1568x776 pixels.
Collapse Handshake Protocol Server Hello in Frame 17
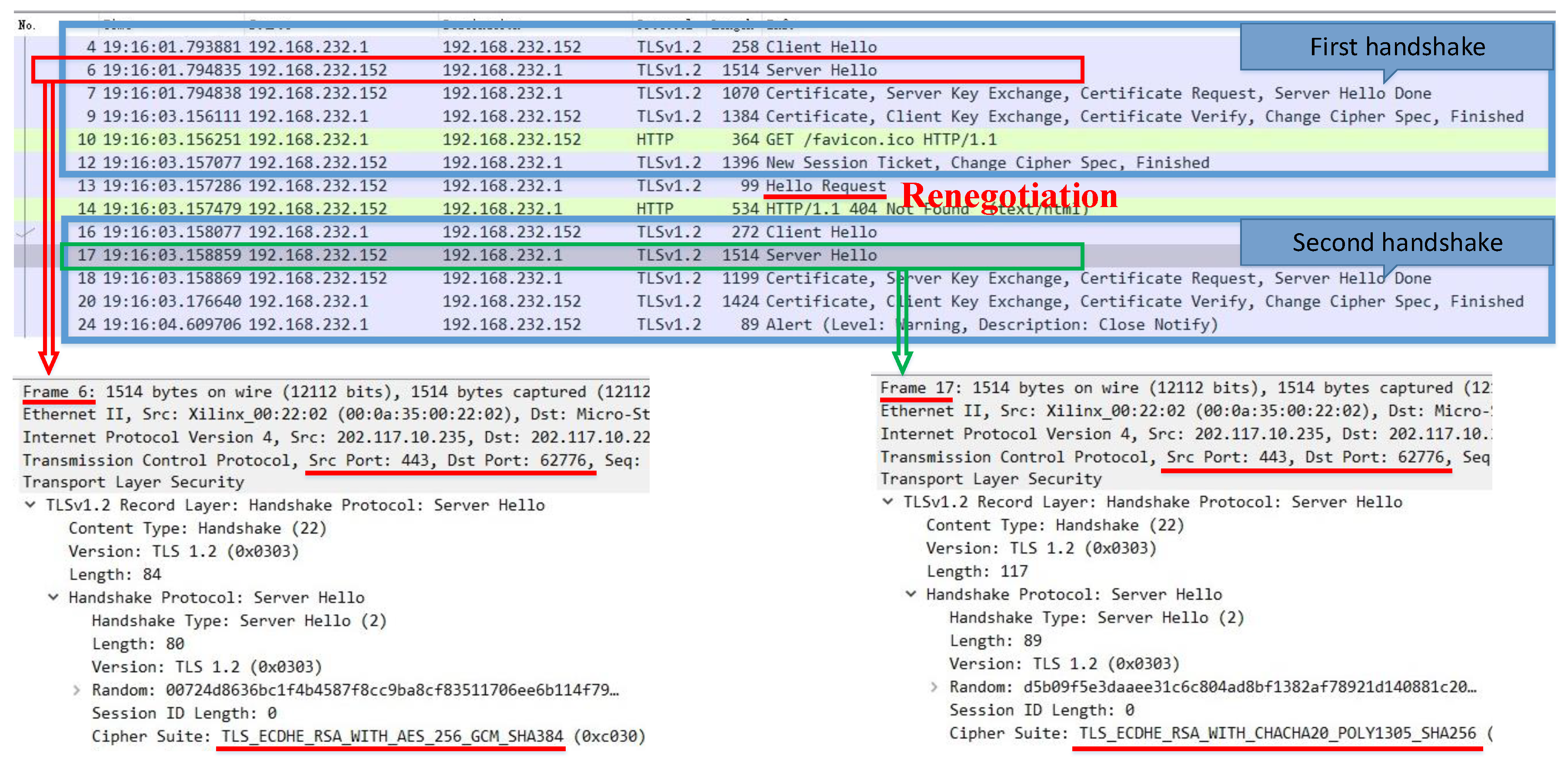[x=911, y=595]
